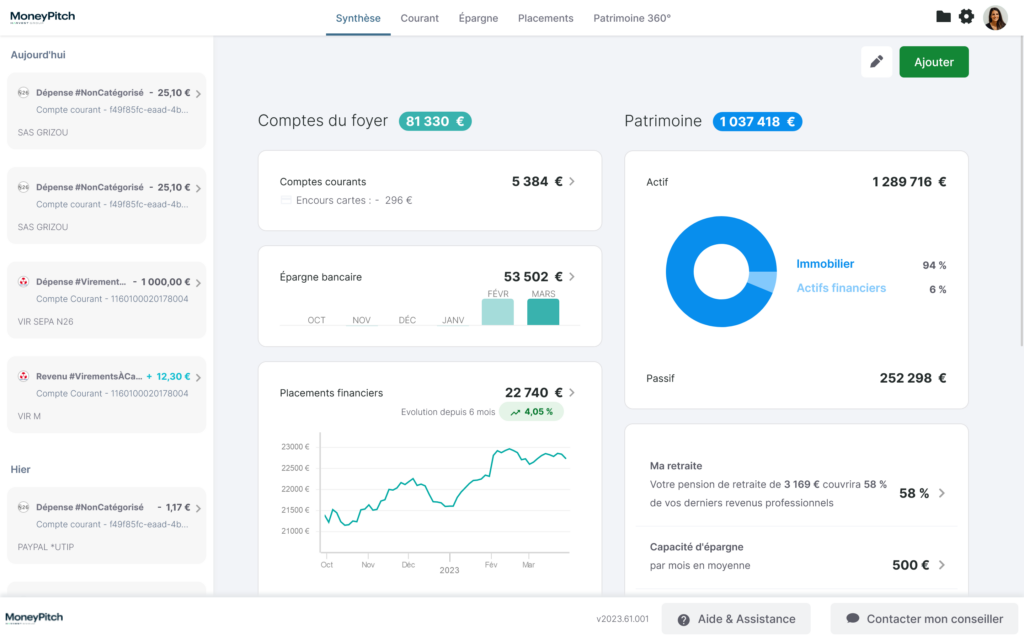Image resolution: width=1024 pixels, height=640 pixels.
Task: Click the pencil edit icon button
Action: [877, 62]
